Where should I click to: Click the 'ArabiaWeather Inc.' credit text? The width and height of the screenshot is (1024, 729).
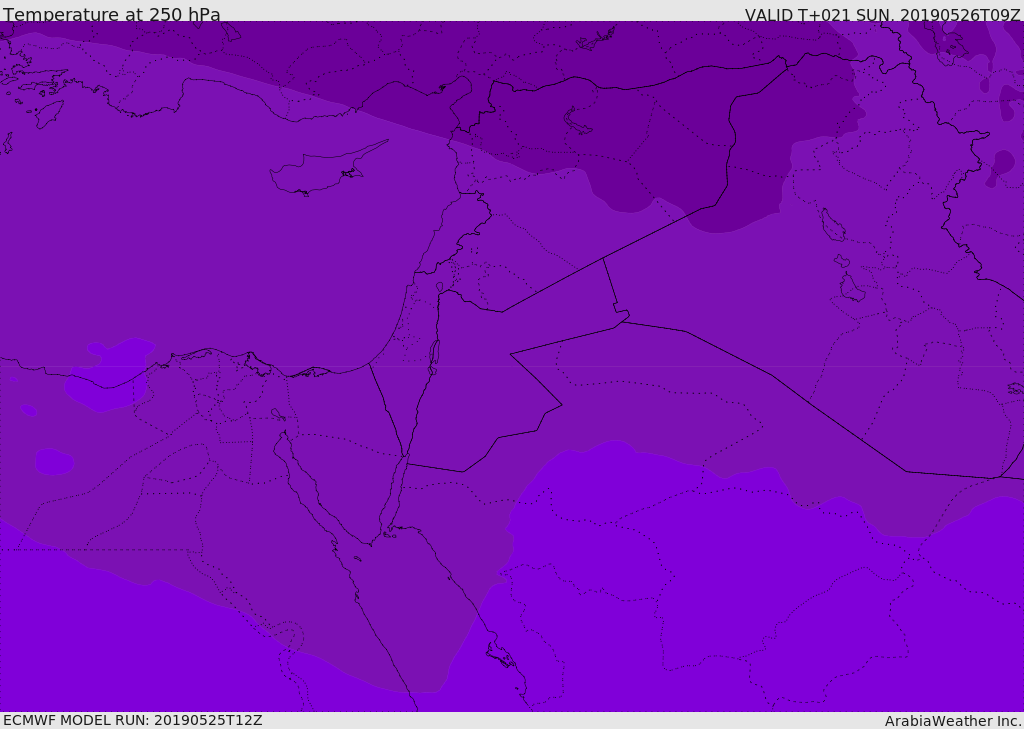pyautogui.click(x=953, y=721)
